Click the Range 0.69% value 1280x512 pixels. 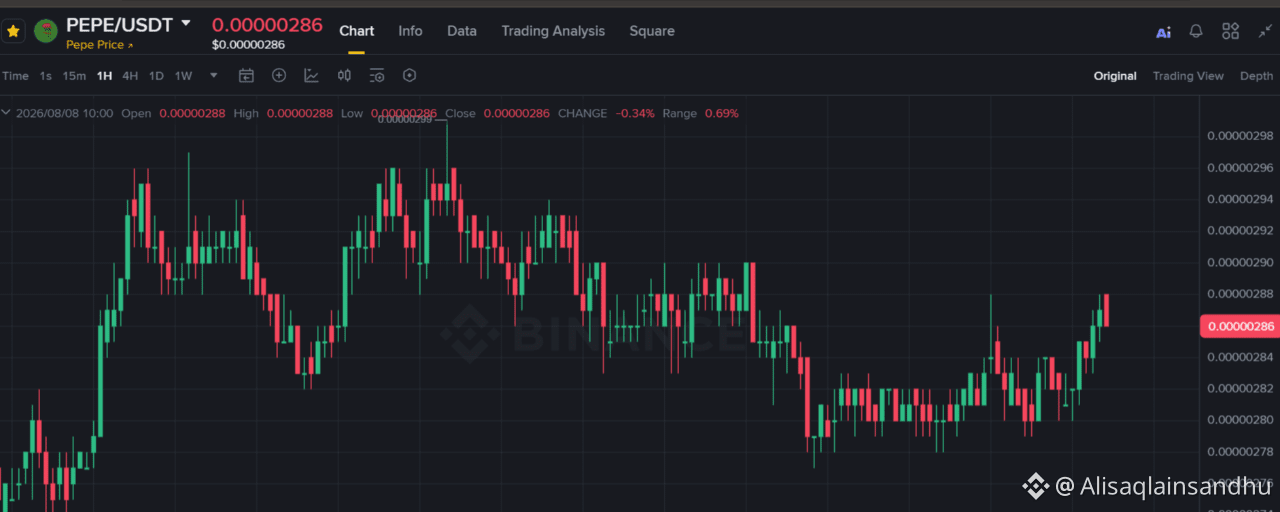point(722,113)
